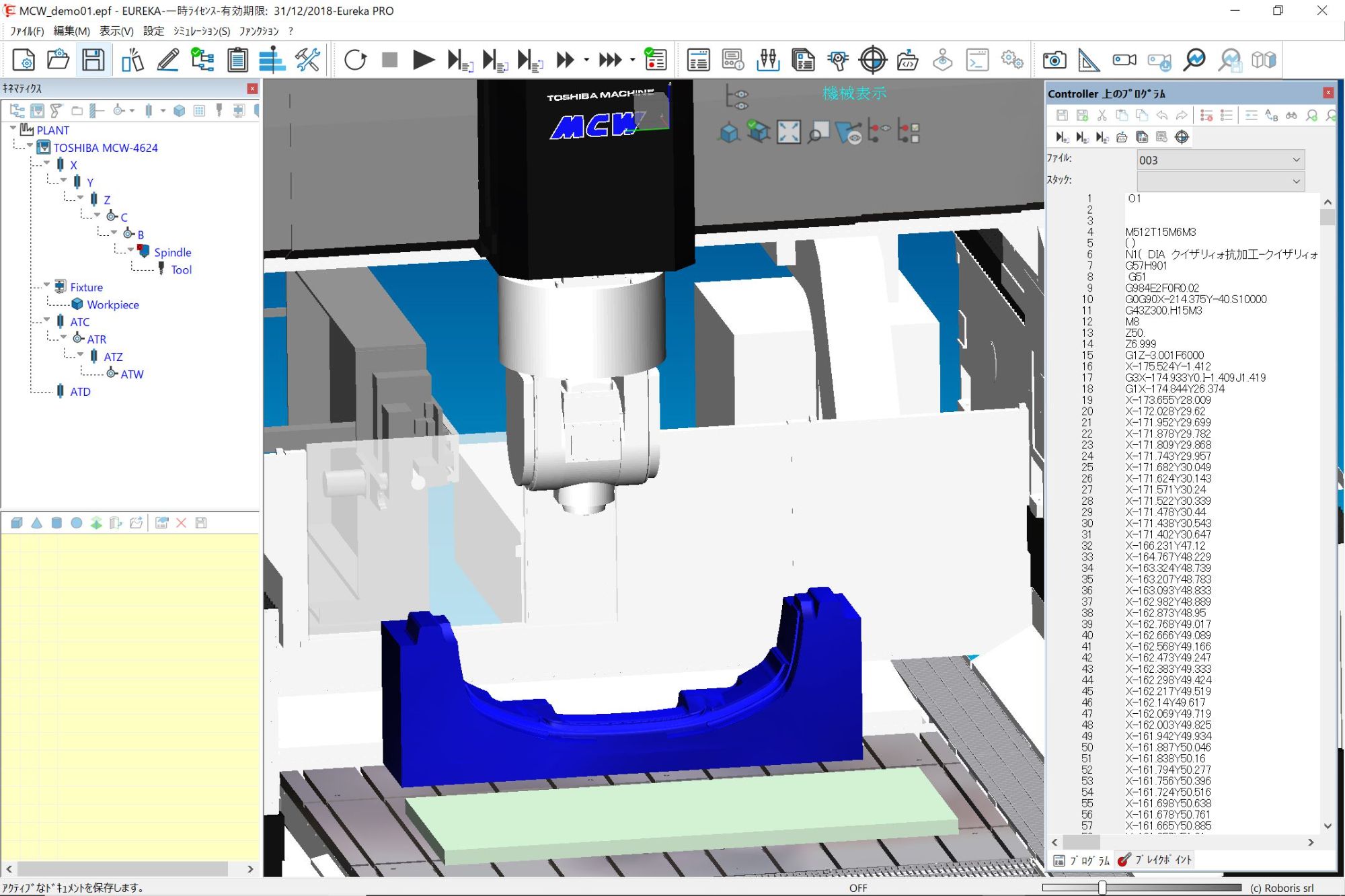Viewport: 1345px width, 896px height.
Task: Collapse the Fixture tree node
Action: click(x=46, y=284)
